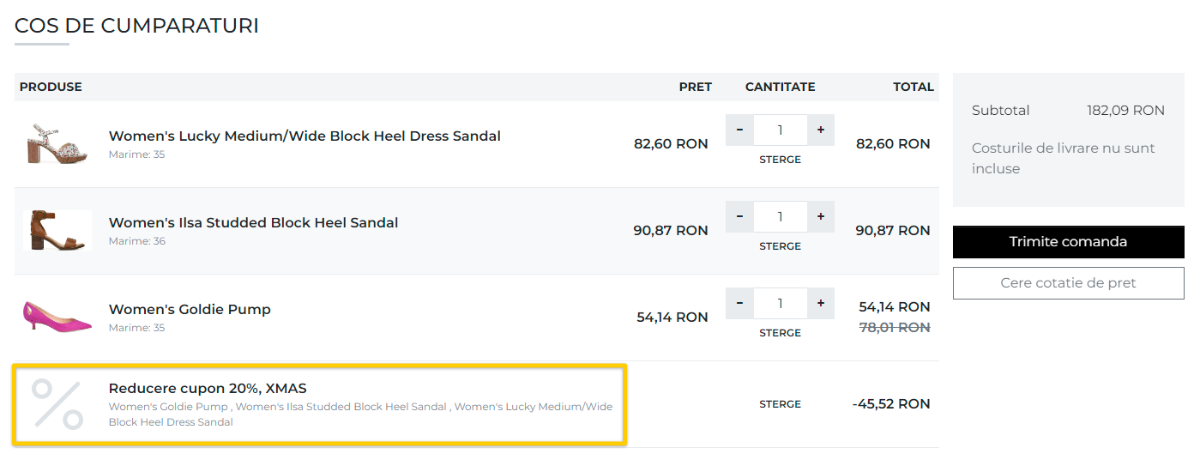Focus the Goldie Pump quantity field

pos(780,303)
